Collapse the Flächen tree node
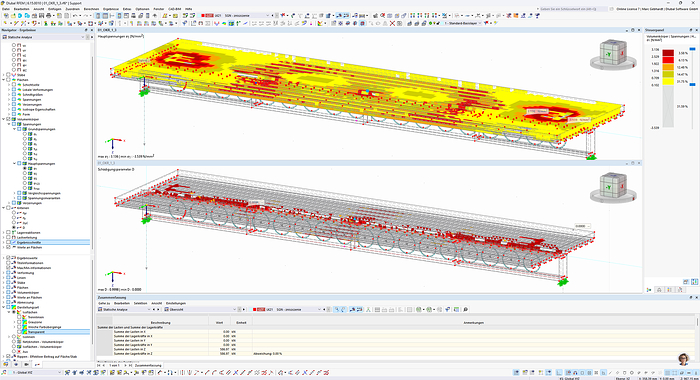The image size is (700, 380). (x=4, y=80)
